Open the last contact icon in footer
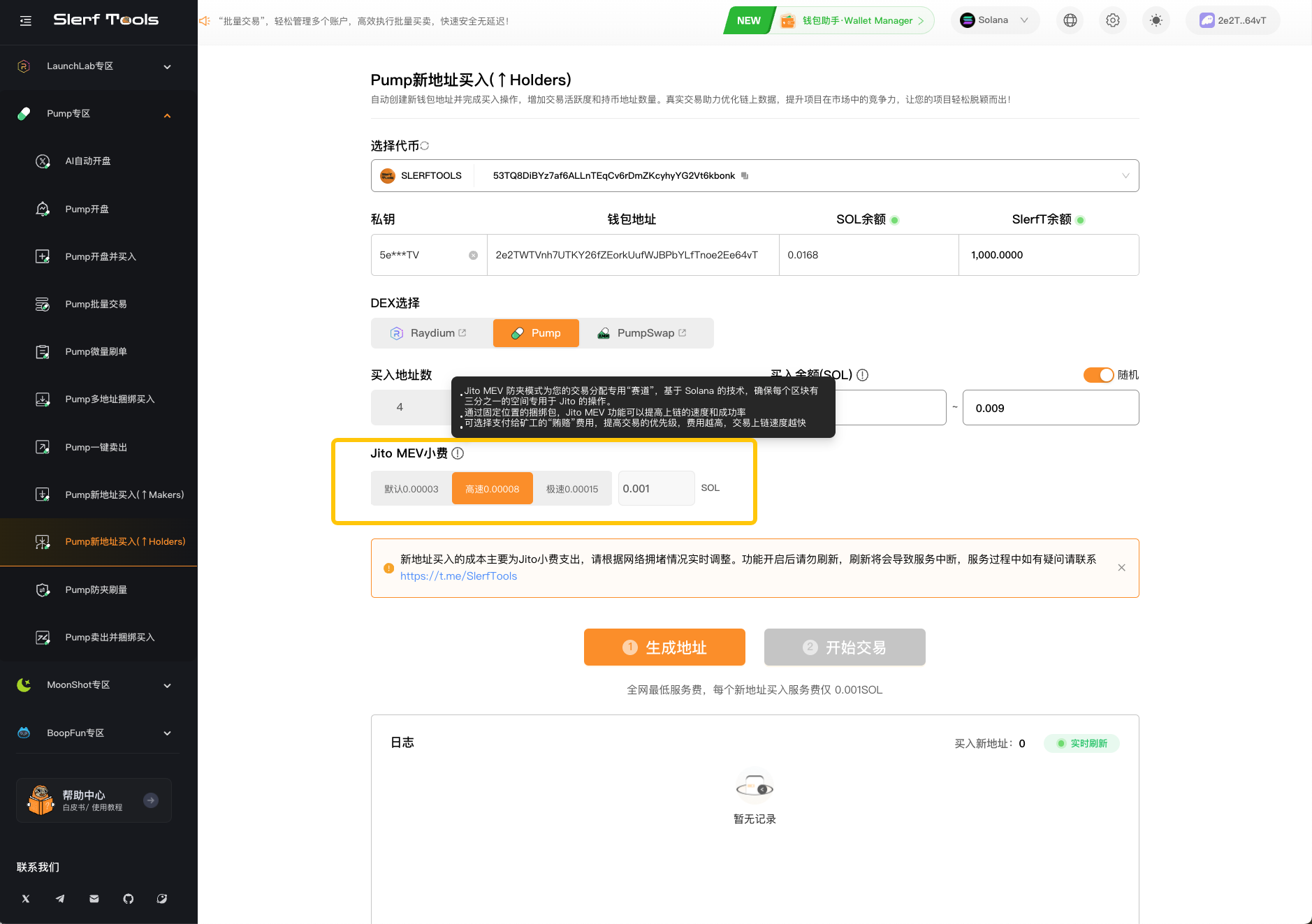This screenshot has height=924, width=1312. point(162,899)
